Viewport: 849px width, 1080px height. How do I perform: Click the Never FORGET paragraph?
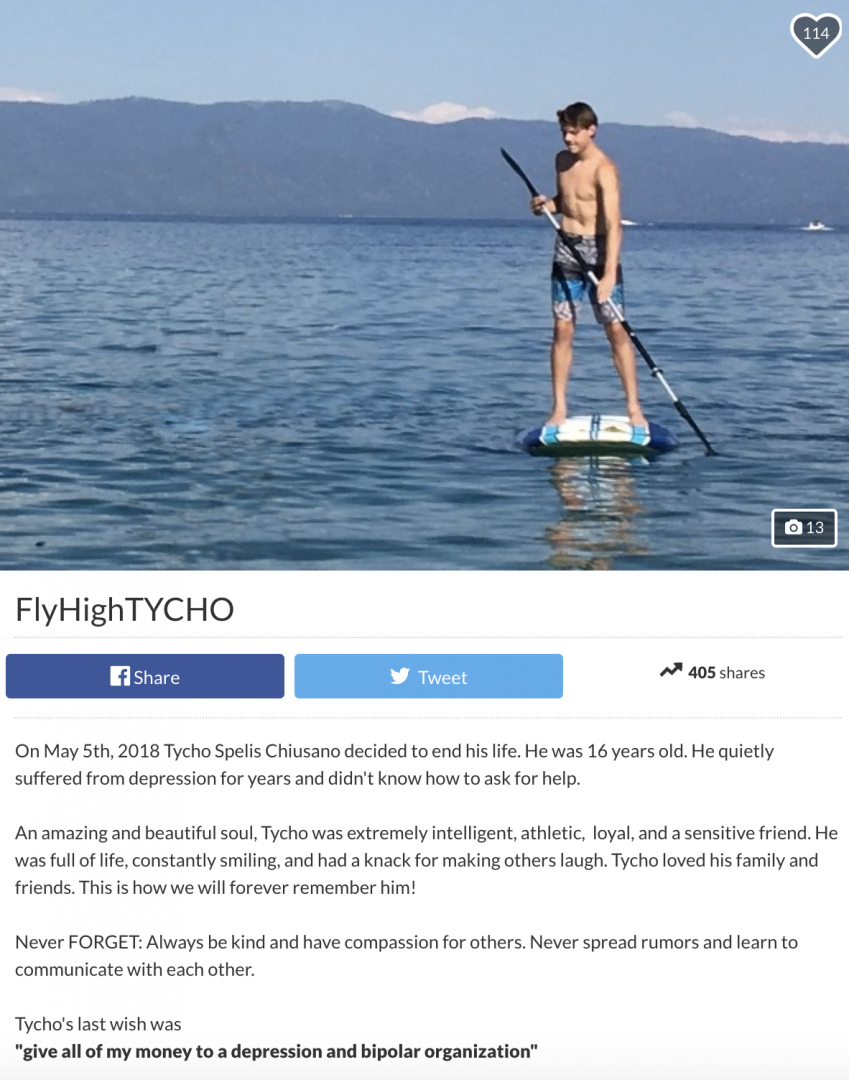pyautogui.click(x=406, y=955)
